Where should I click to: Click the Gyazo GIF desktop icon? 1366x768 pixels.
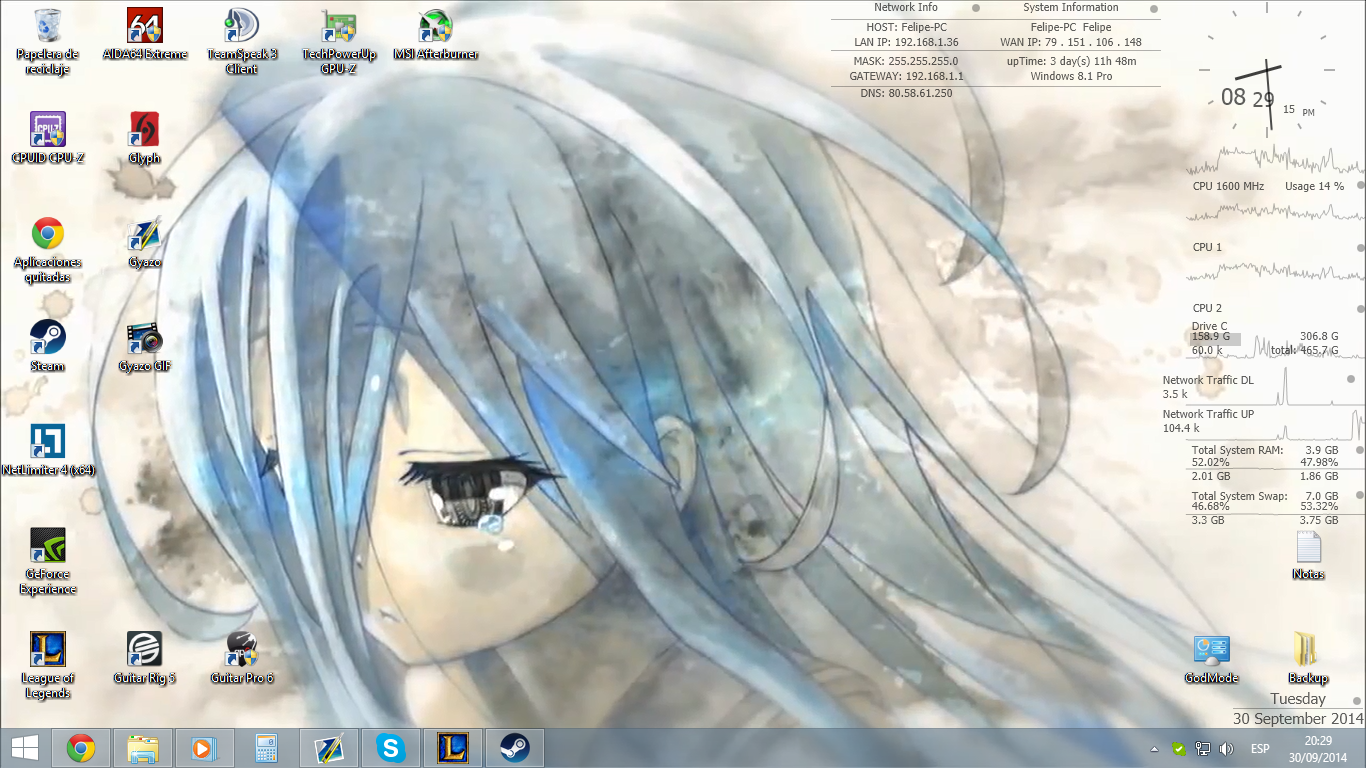click(145, 346)
